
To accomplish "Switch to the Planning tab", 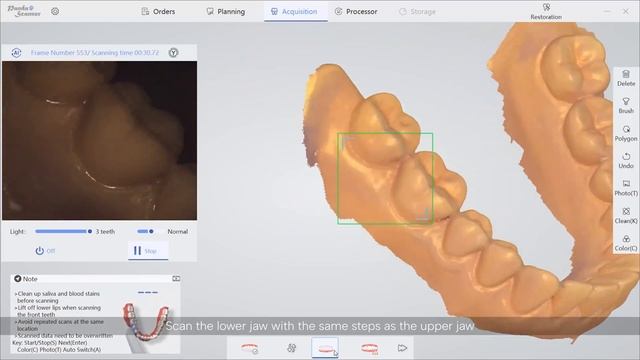I will pyautogui.click(x=226, y=11).
